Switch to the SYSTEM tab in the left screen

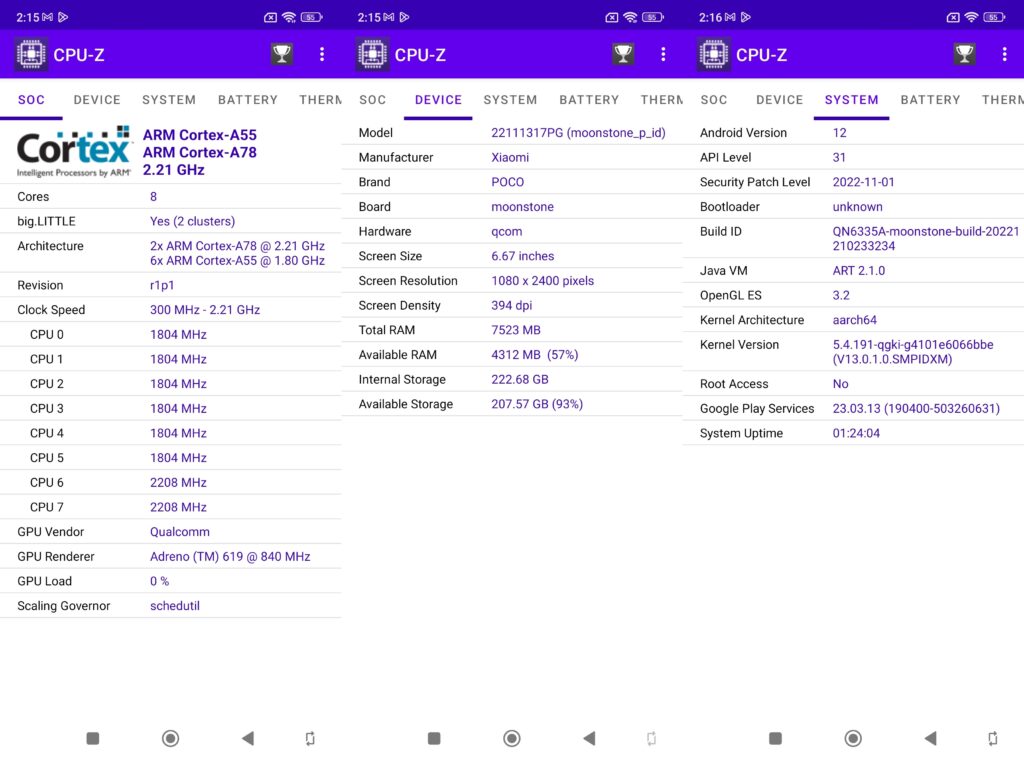coord(169,100)
